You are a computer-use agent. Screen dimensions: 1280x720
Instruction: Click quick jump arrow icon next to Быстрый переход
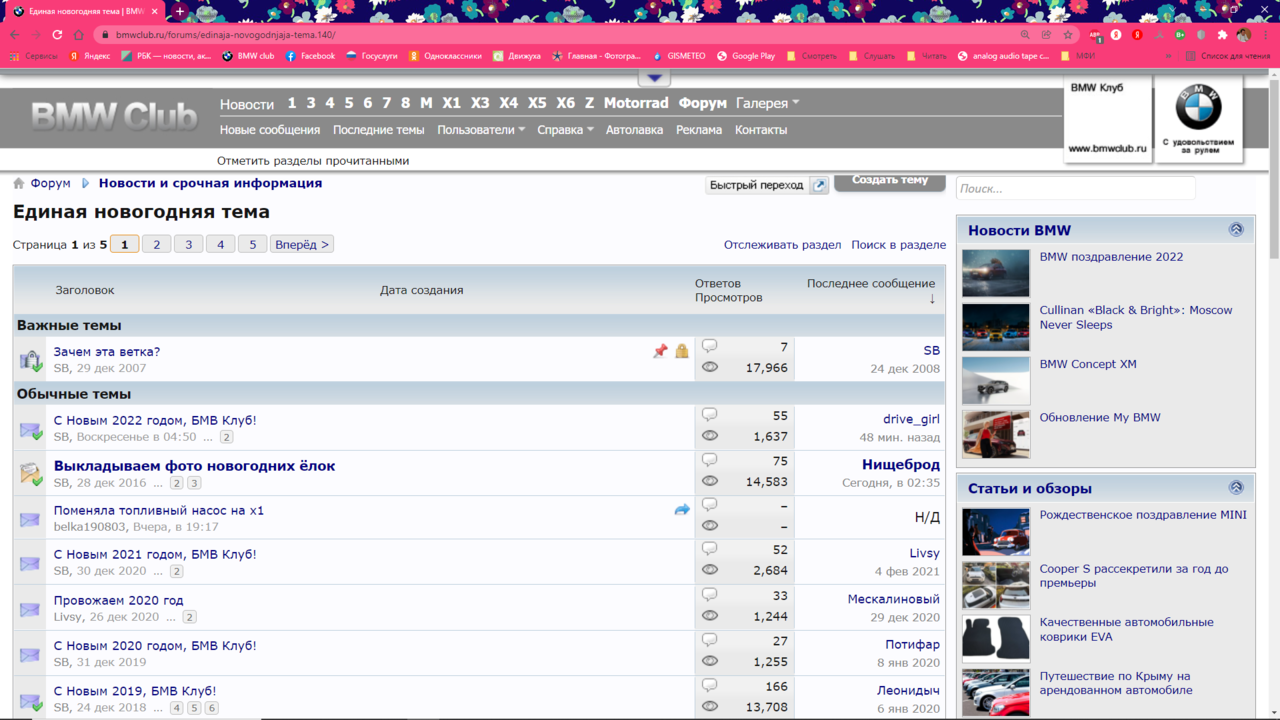819,185
